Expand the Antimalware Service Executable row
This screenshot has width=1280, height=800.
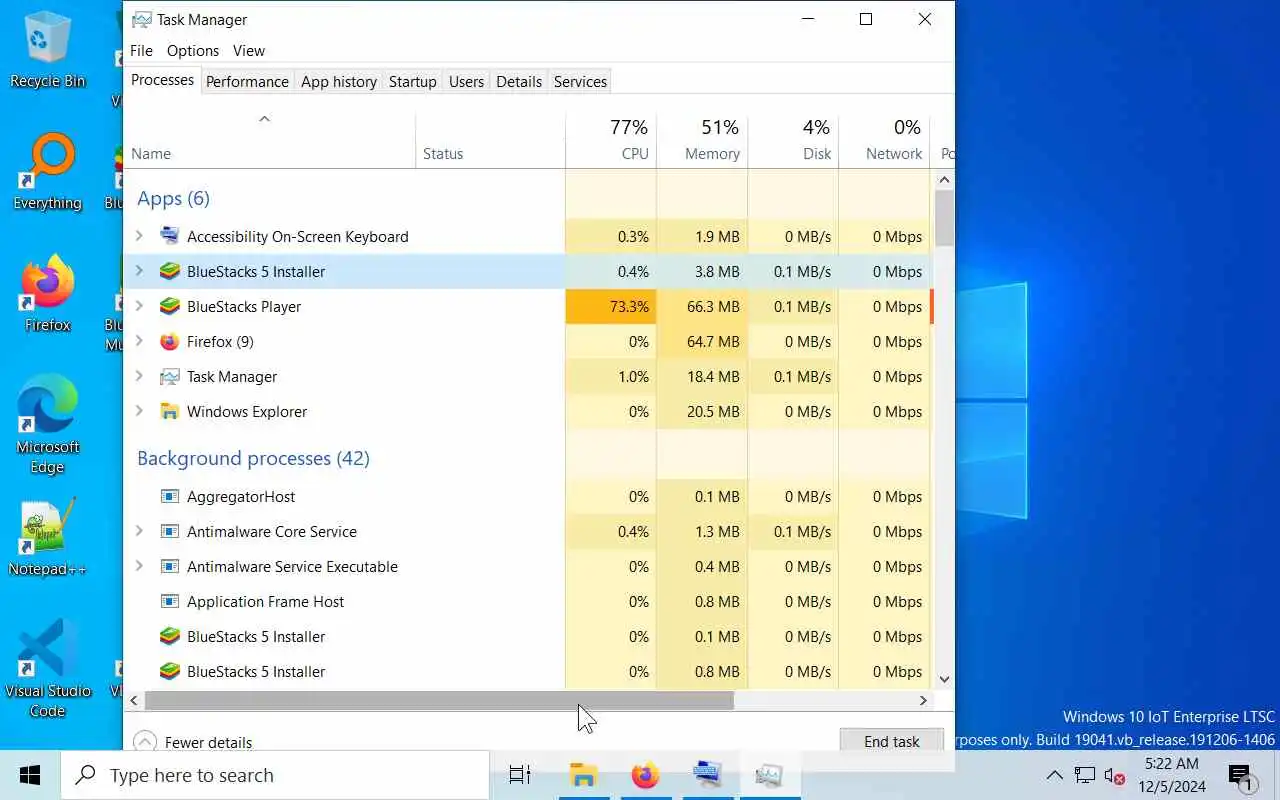click(x=139, y=566)
